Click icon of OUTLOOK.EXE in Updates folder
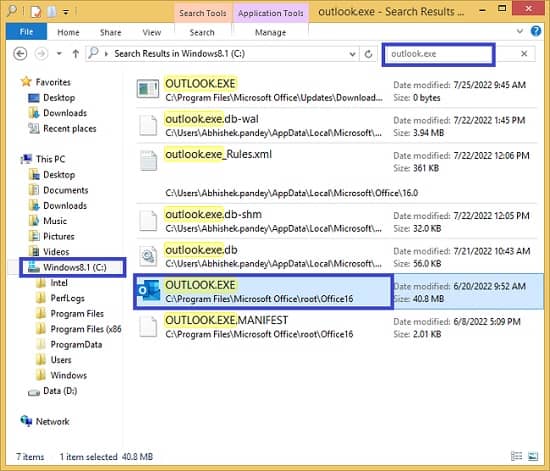This screenshot has height=471, width=550. [x=148, y=89]
